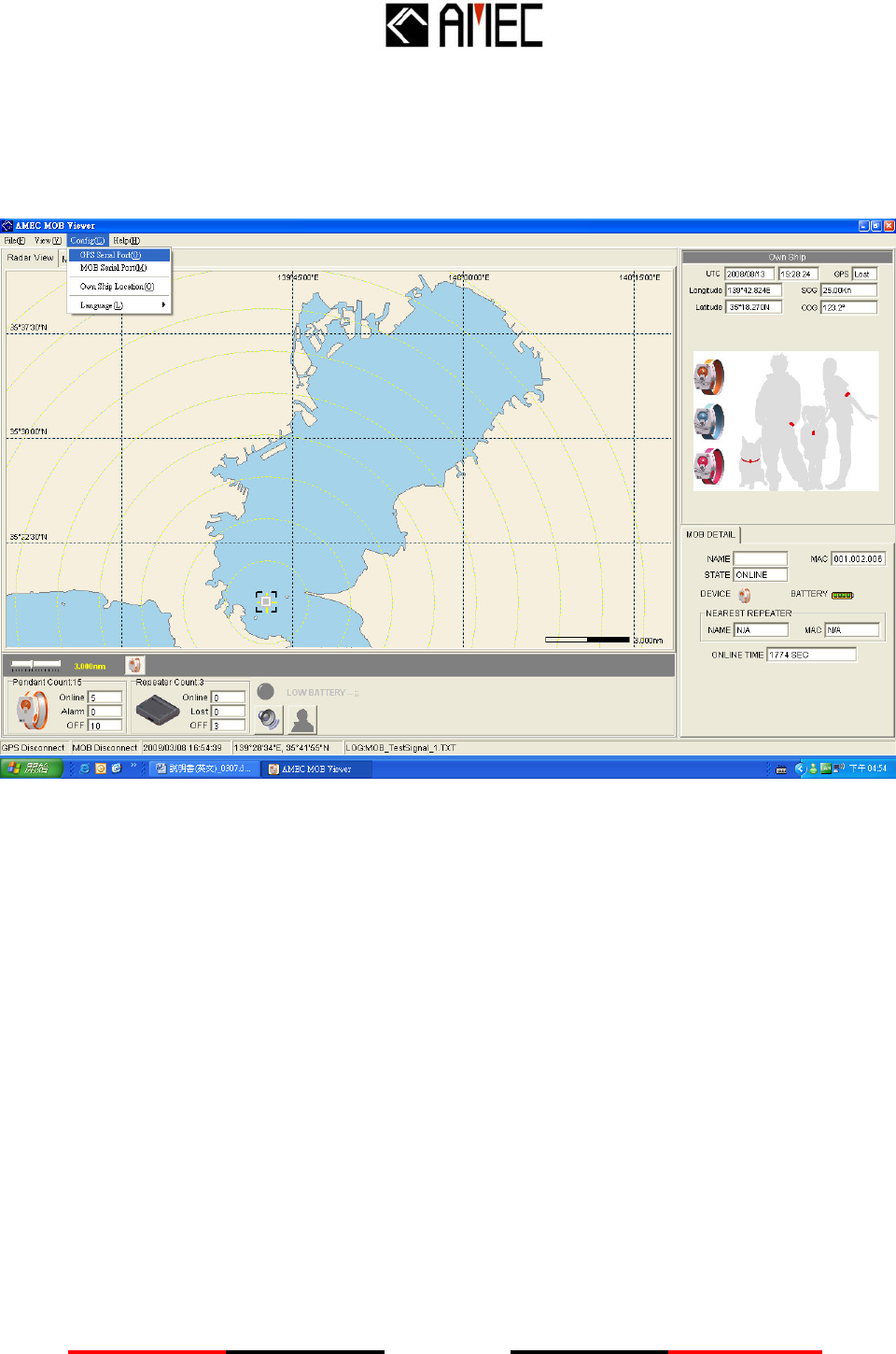Select the orange wristband pendant image
The image size is (896, 1354).
(x=709, y=377)
